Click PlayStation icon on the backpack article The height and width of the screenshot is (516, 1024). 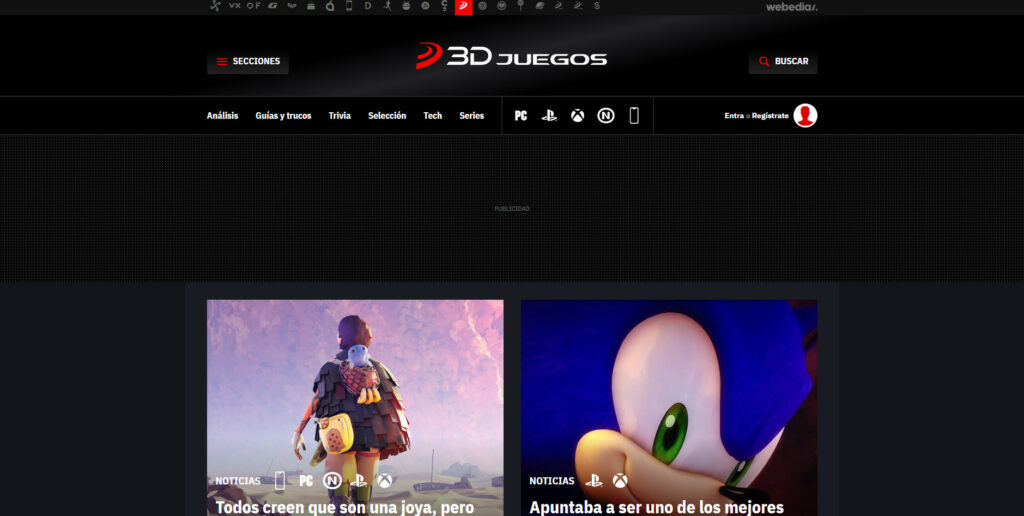click(x=359, y=481)
